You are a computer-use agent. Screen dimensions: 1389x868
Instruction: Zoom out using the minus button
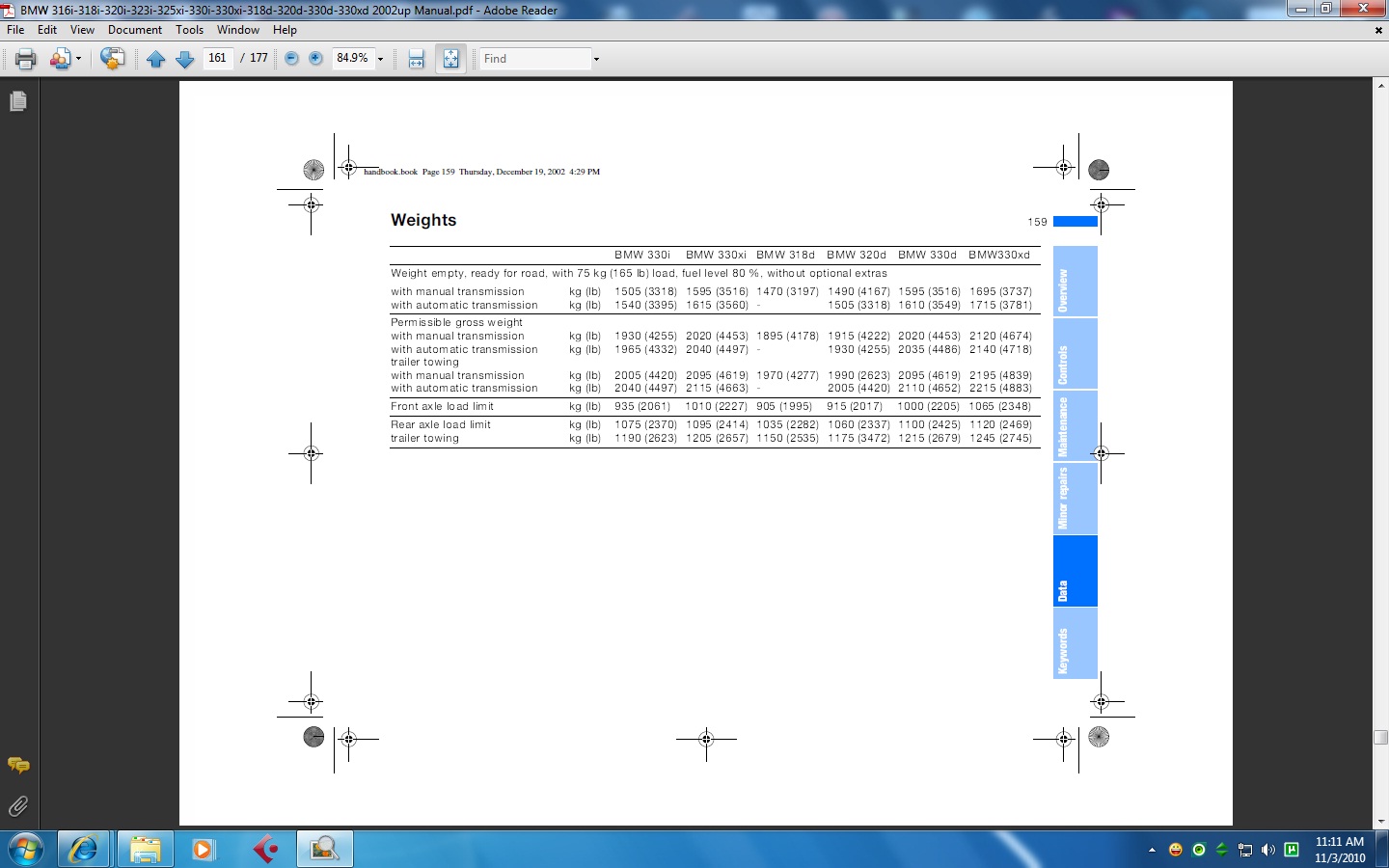pyautogui.click(x=291, y=59)
